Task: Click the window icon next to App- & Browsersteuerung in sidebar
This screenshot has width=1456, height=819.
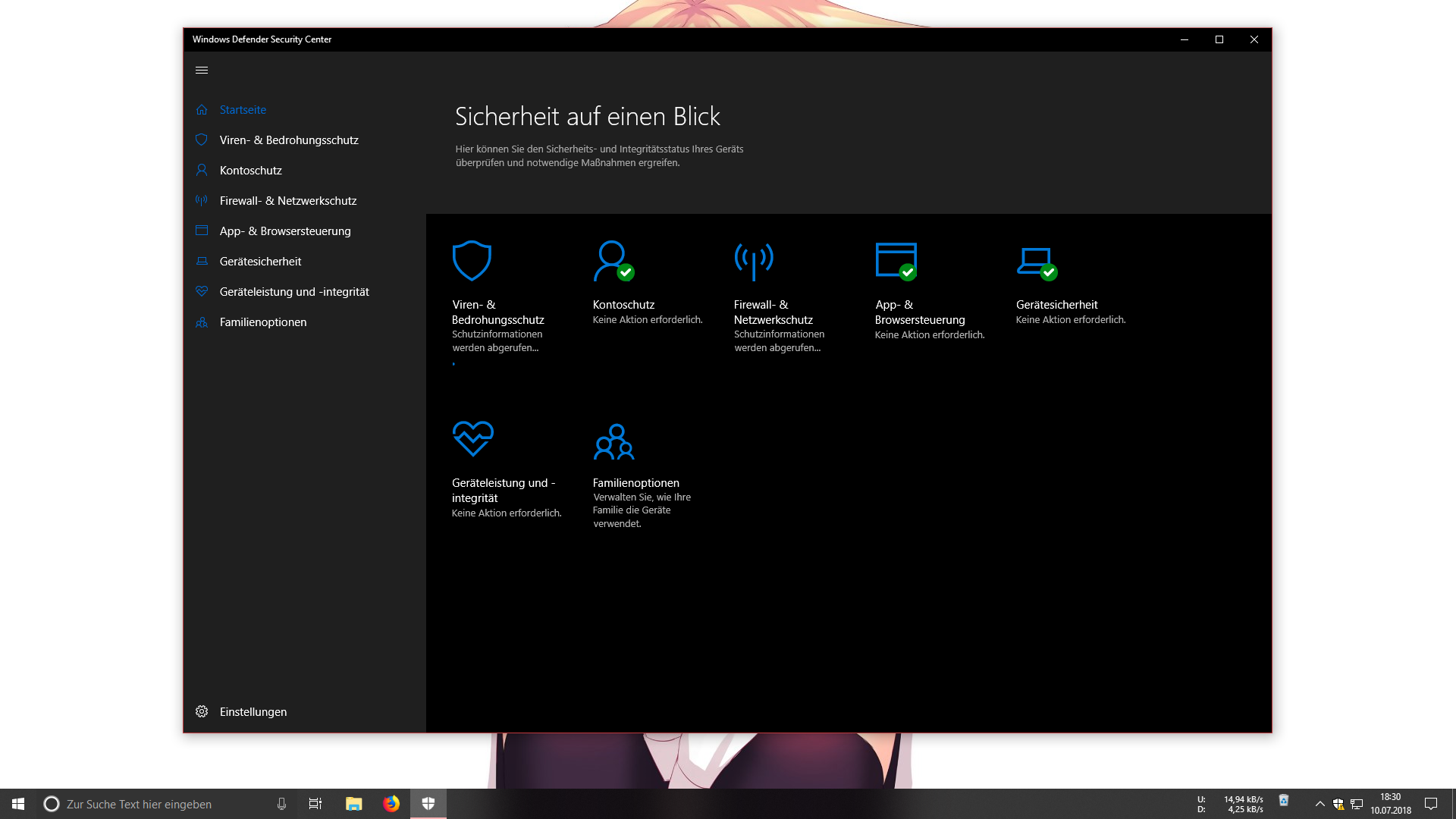Action: click(202, 231)
